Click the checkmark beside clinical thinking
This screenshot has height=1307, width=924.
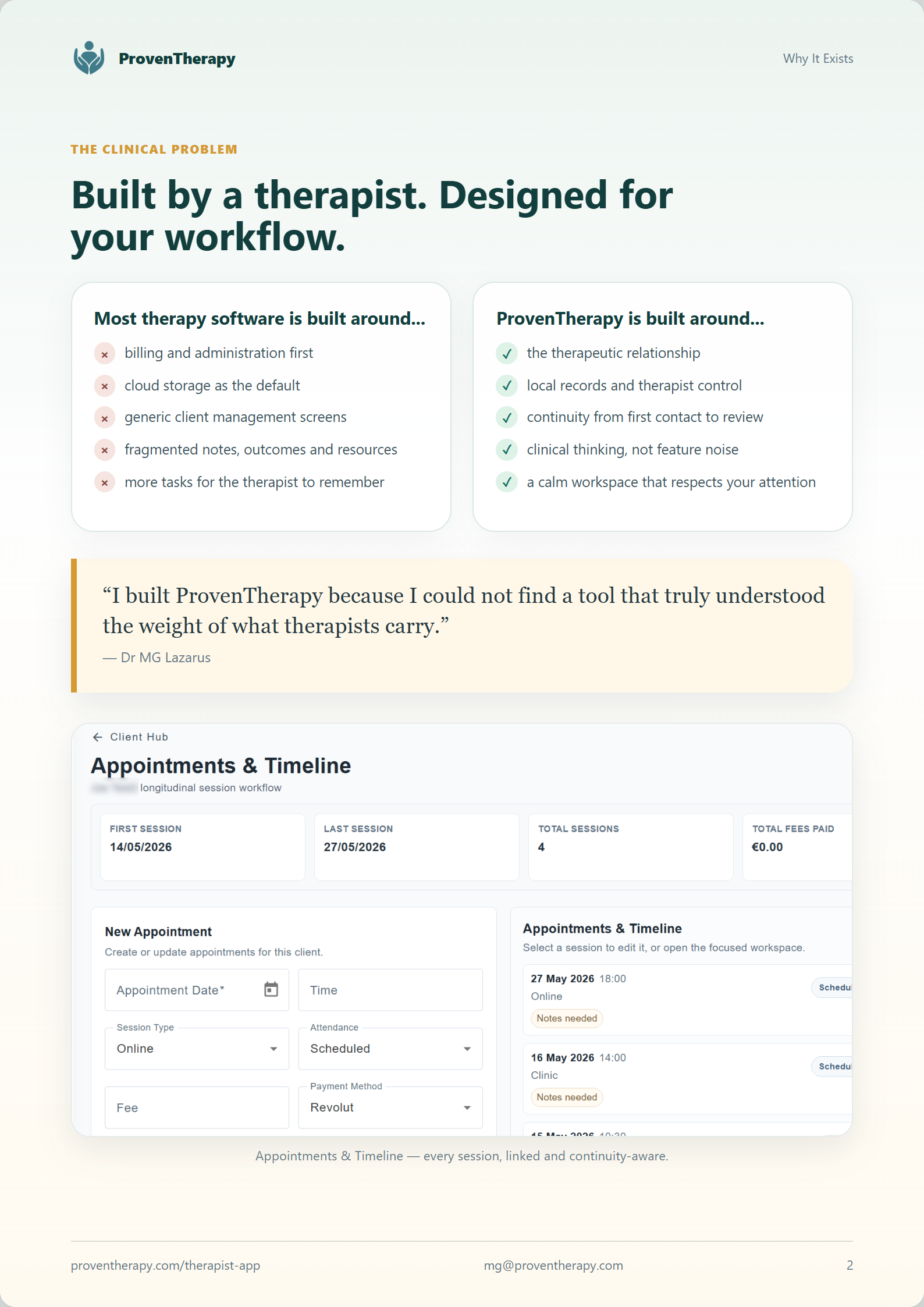(x=507, y=450)
